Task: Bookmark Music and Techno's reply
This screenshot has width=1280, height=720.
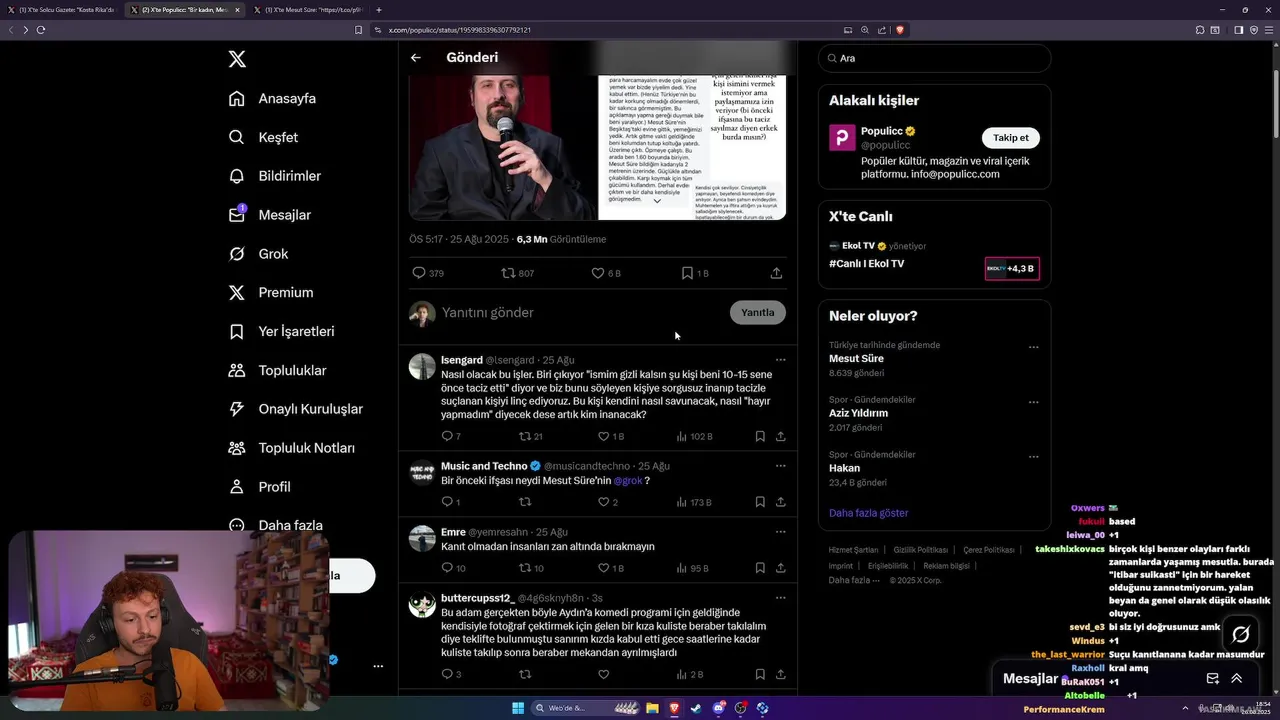Action: coord(760,502)
